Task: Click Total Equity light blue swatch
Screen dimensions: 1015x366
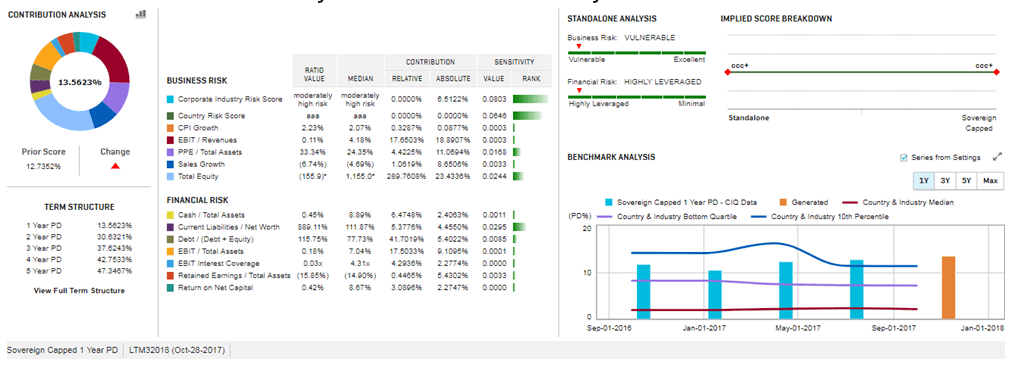Action: point(170,176)
